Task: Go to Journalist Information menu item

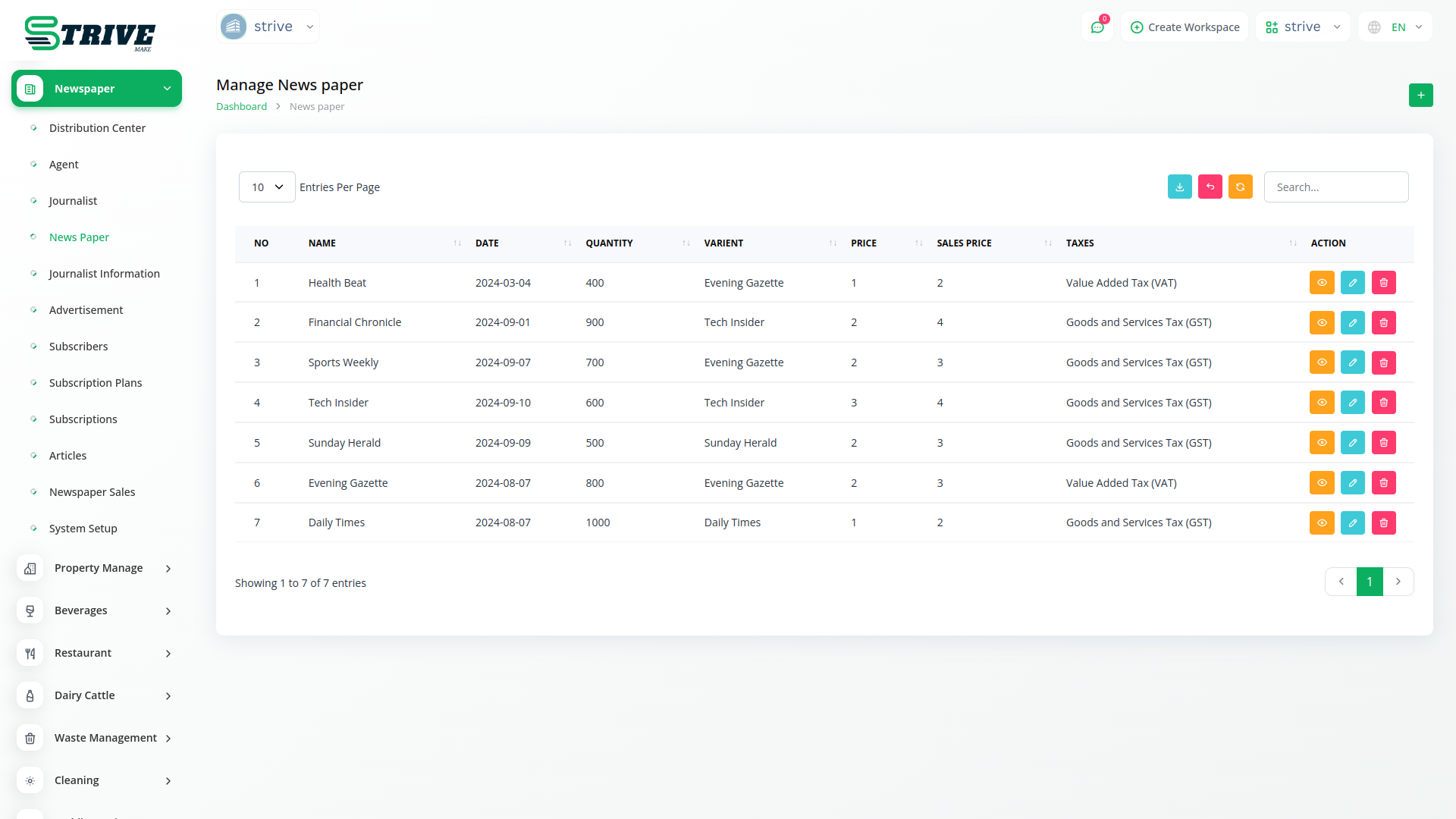Action: coord(104,274)
